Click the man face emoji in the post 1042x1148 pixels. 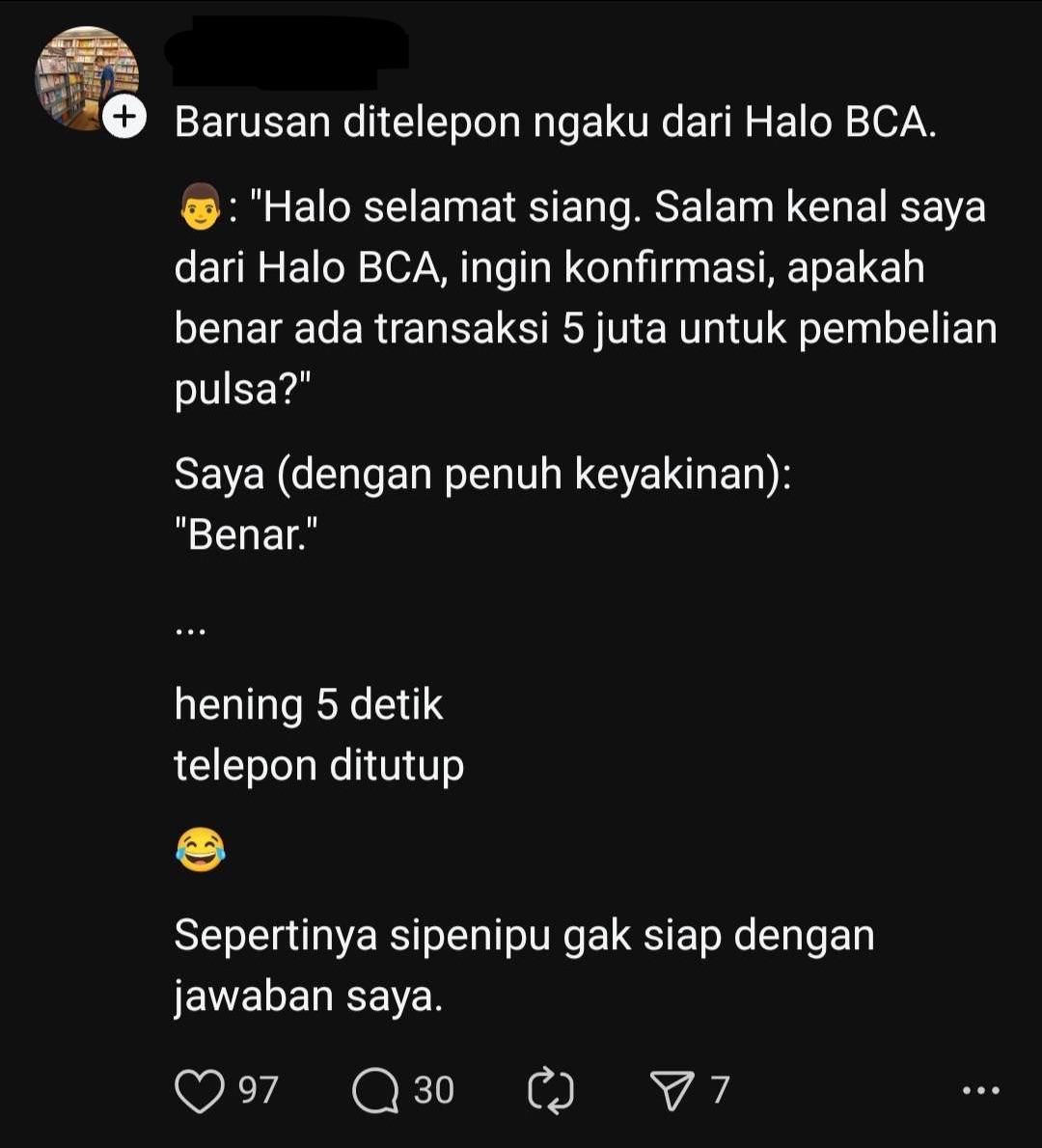click(x=200, y=206)
